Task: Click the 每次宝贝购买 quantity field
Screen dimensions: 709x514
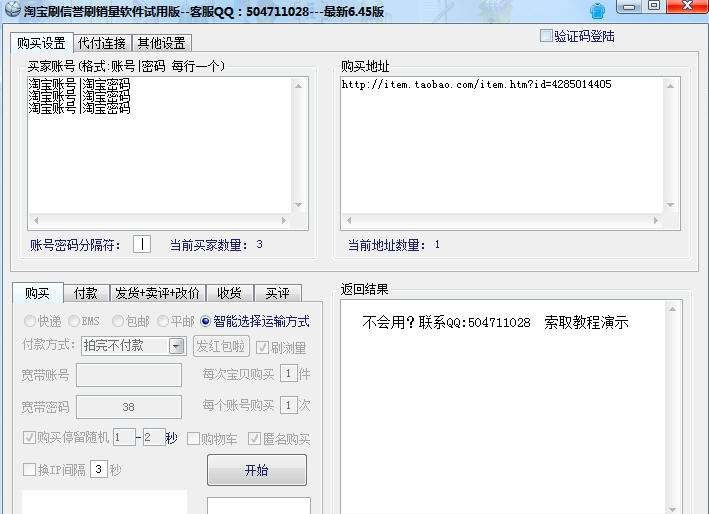Action: click(289, 374)
